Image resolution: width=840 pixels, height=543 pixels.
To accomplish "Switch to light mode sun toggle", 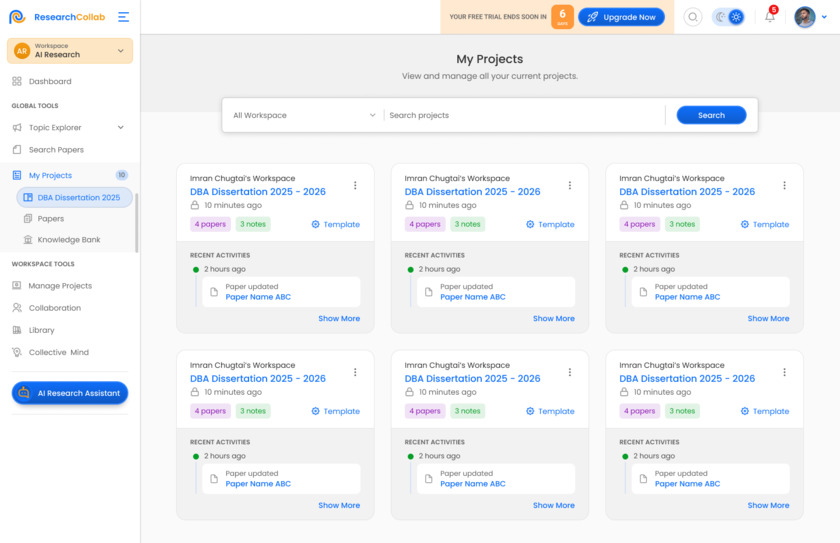I will [736, 17].
